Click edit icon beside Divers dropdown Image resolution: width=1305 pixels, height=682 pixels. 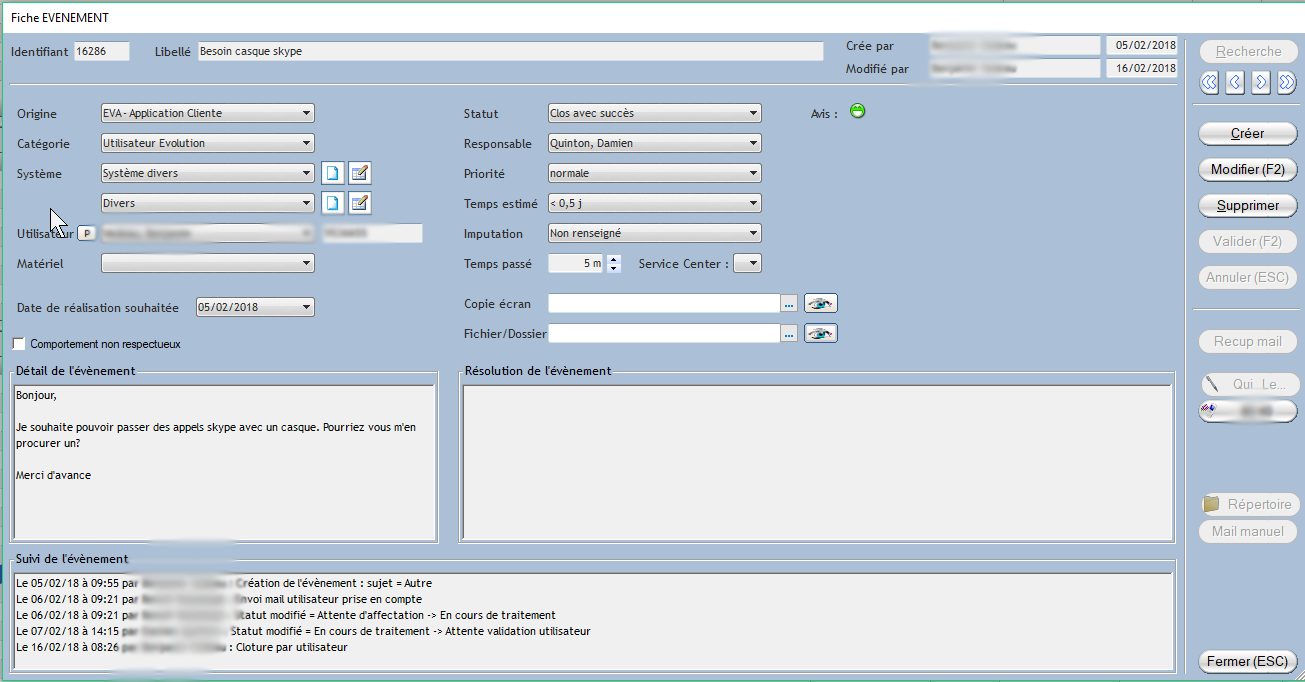[360, 204]
